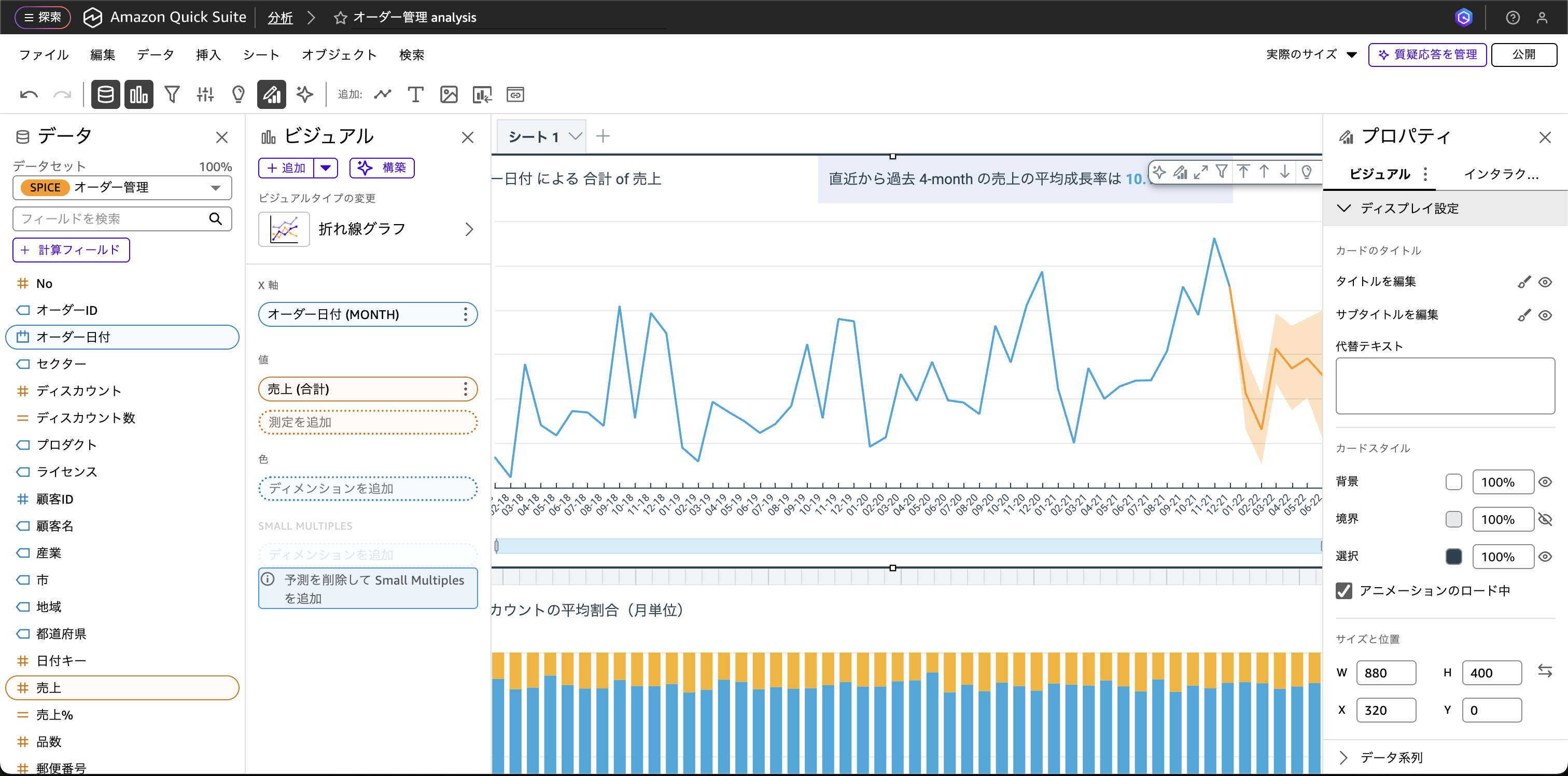Show the 境界 border visibility toggle
This screenshot has width=1568, height=776.
pyautogui.click(x=1546, y=519)
